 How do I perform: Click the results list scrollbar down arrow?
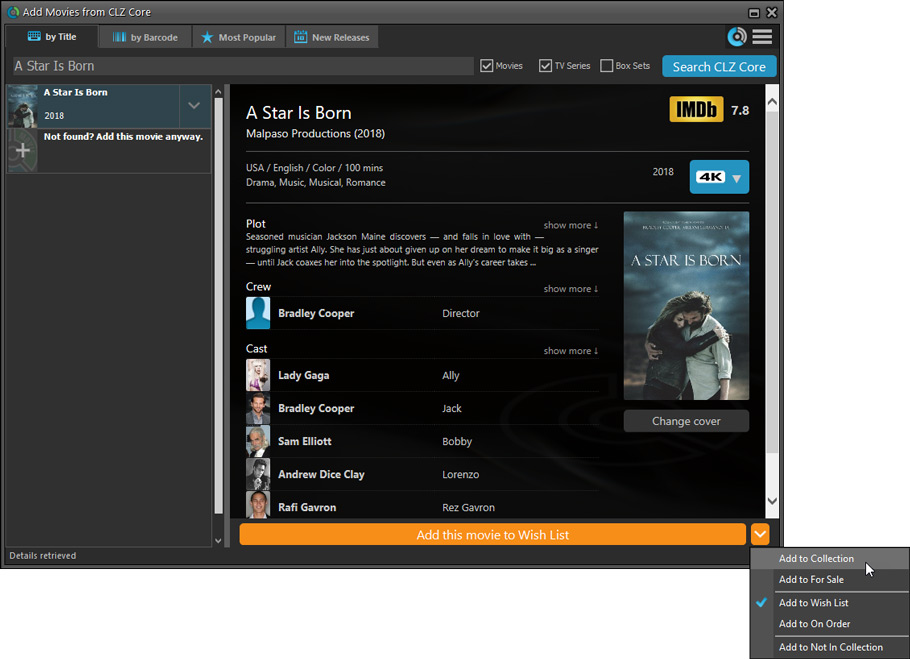(x=218, y=541)
